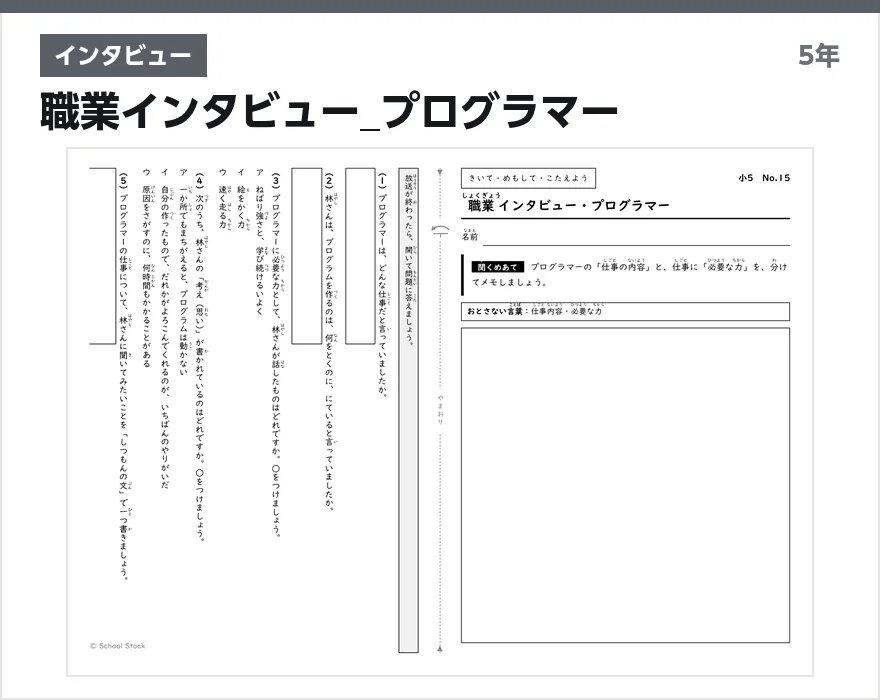Click question (2) about 林さん

click(329, 341)
